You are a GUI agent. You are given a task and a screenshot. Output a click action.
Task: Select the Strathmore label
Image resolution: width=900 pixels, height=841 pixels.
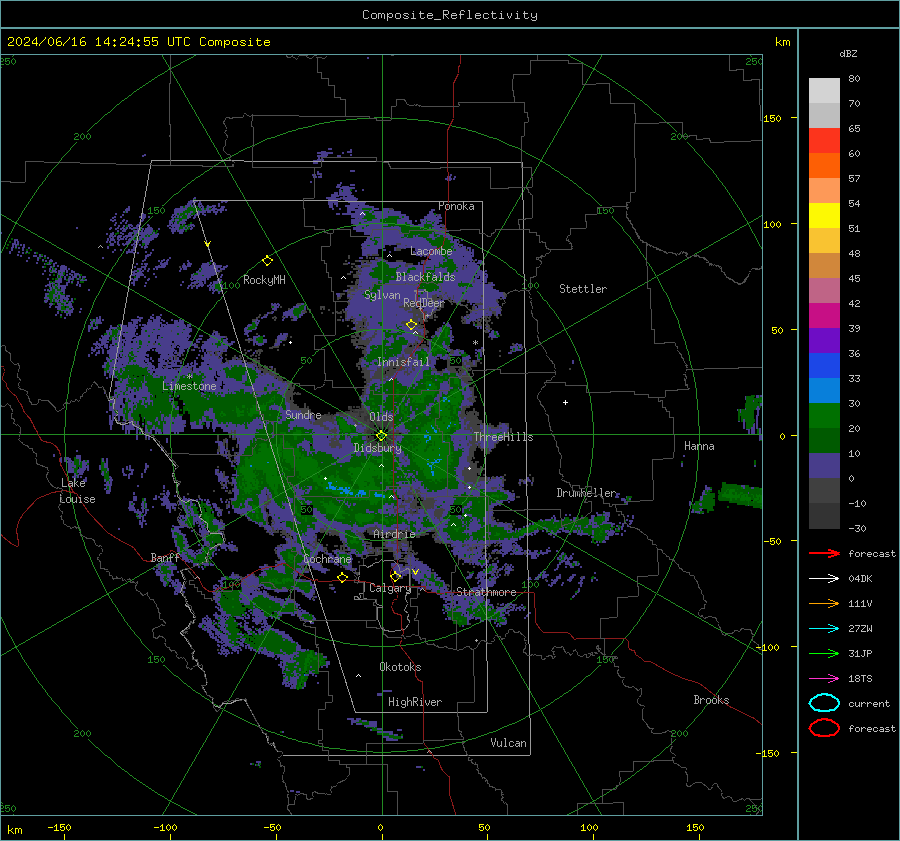point(486,592)
